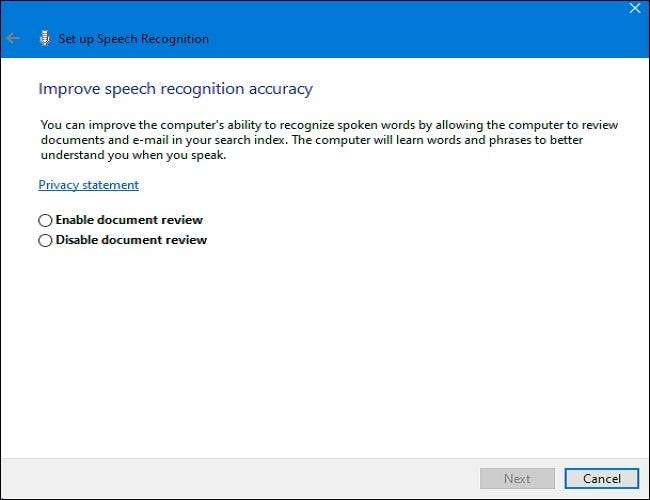The width and height of the screenshot is (650, 500).
Task: Click the "Enable document review" label text
Action: [129, 220]
